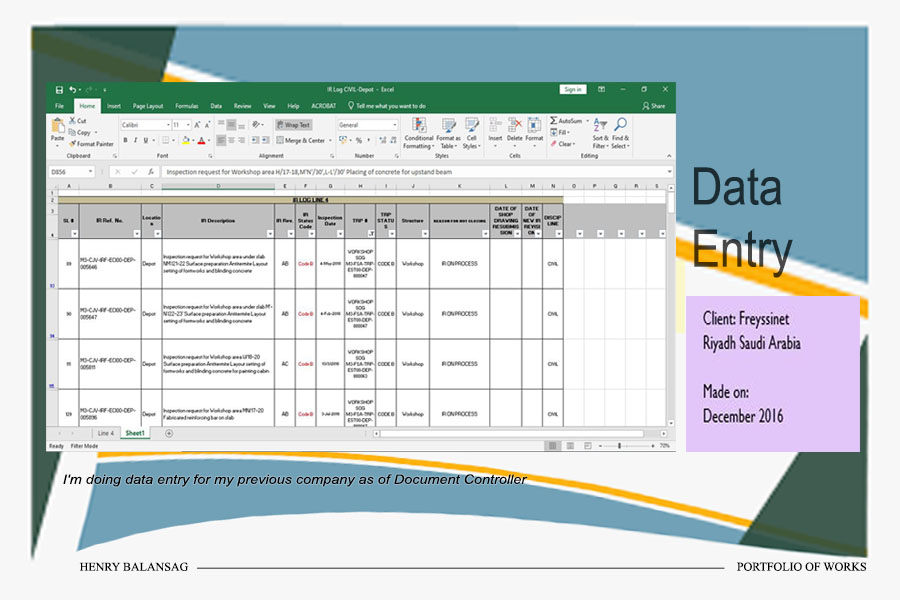Screen dimensions: 900x600
Task: Switch to the Data tab
Action: (216, 106)
